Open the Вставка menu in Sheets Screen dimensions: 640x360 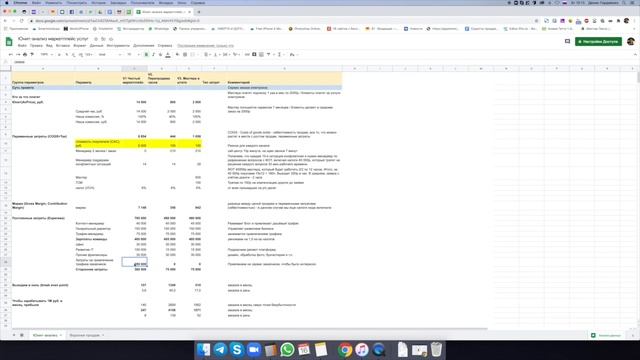(63, 46)
